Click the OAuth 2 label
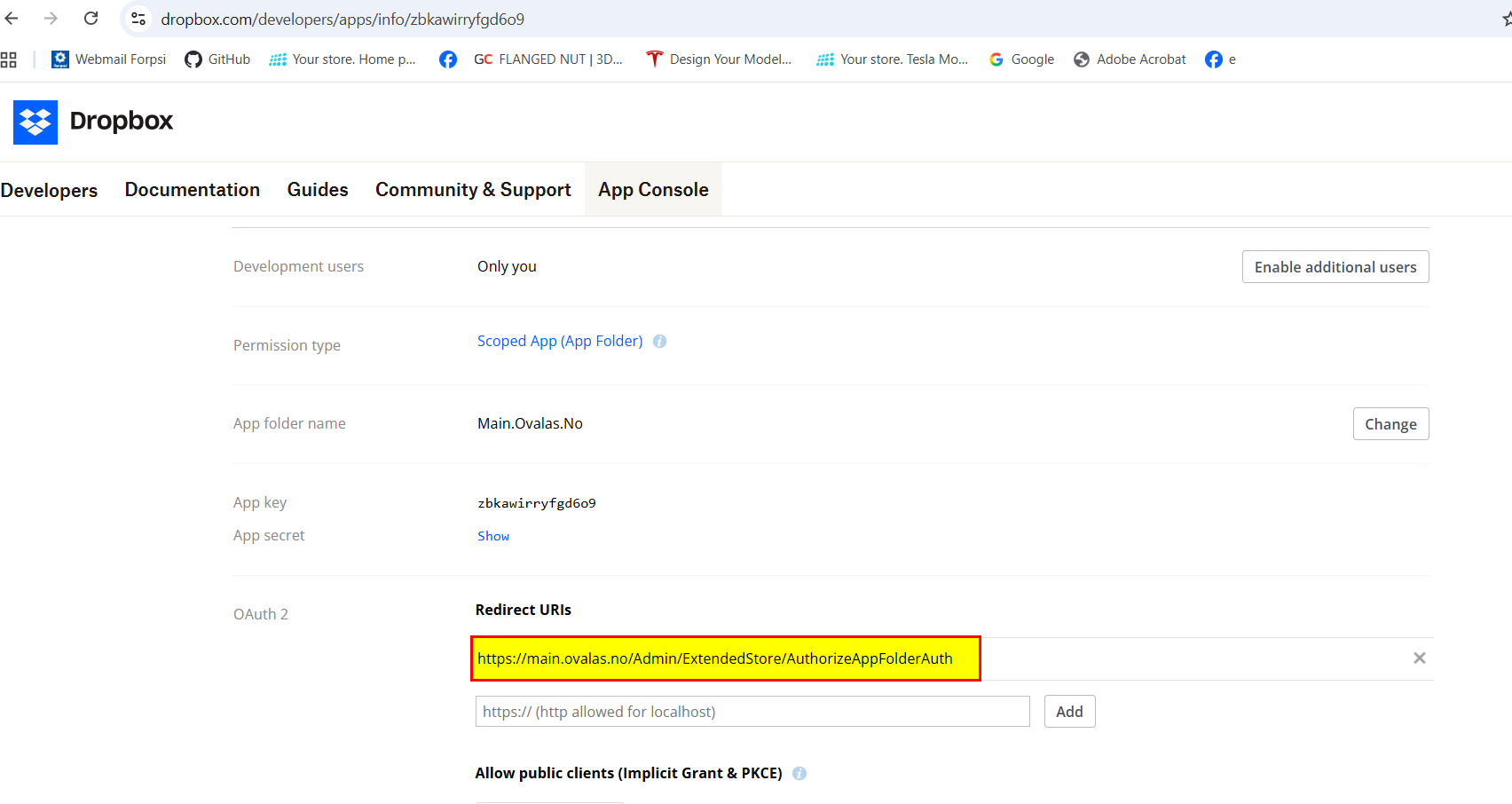The width and height of the screenshot is (1512, 804). click(261, 614)
